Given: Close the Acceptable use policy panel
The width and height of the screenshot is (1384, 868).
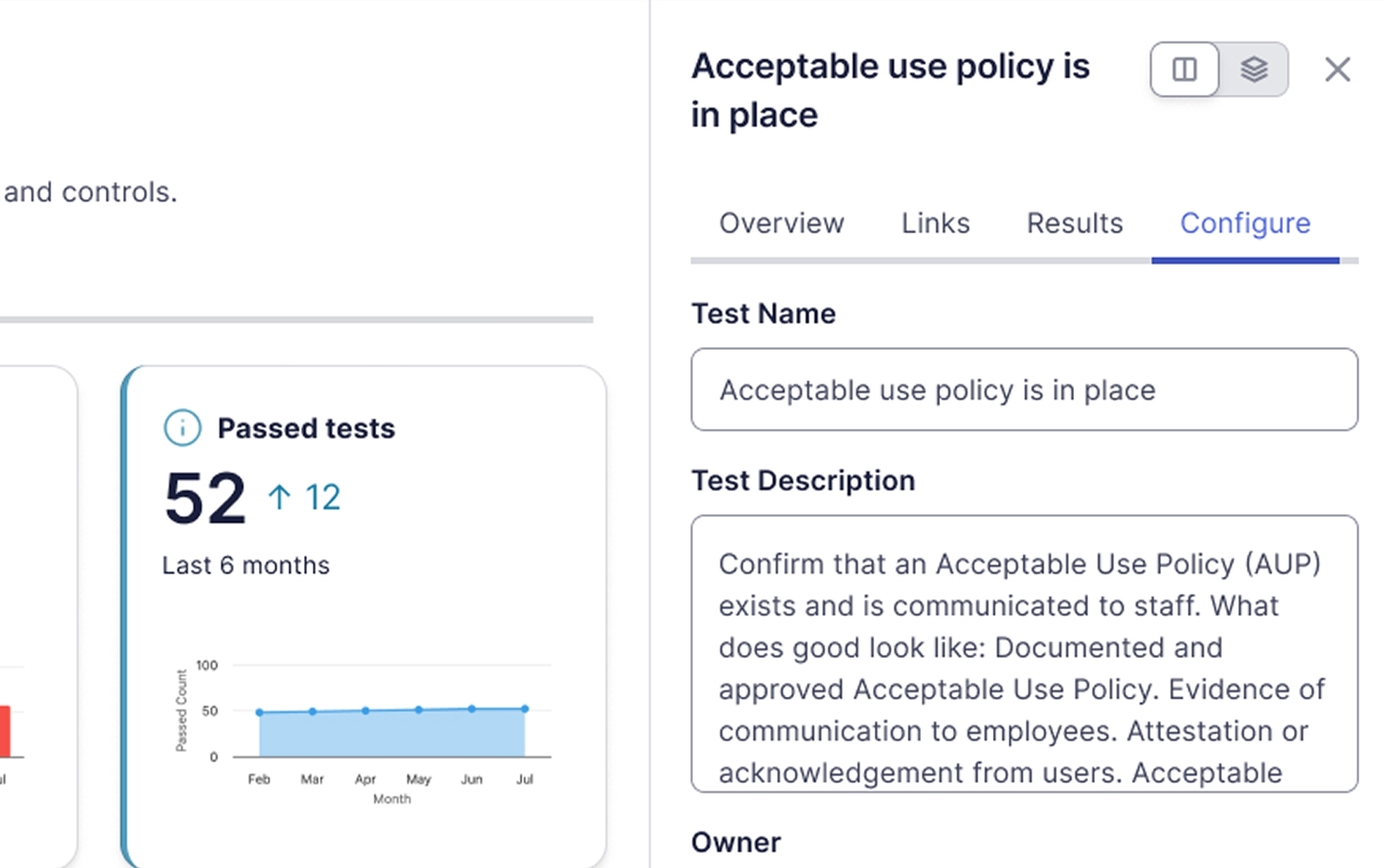Looking at the screenshot, I should coord(1337,69).
